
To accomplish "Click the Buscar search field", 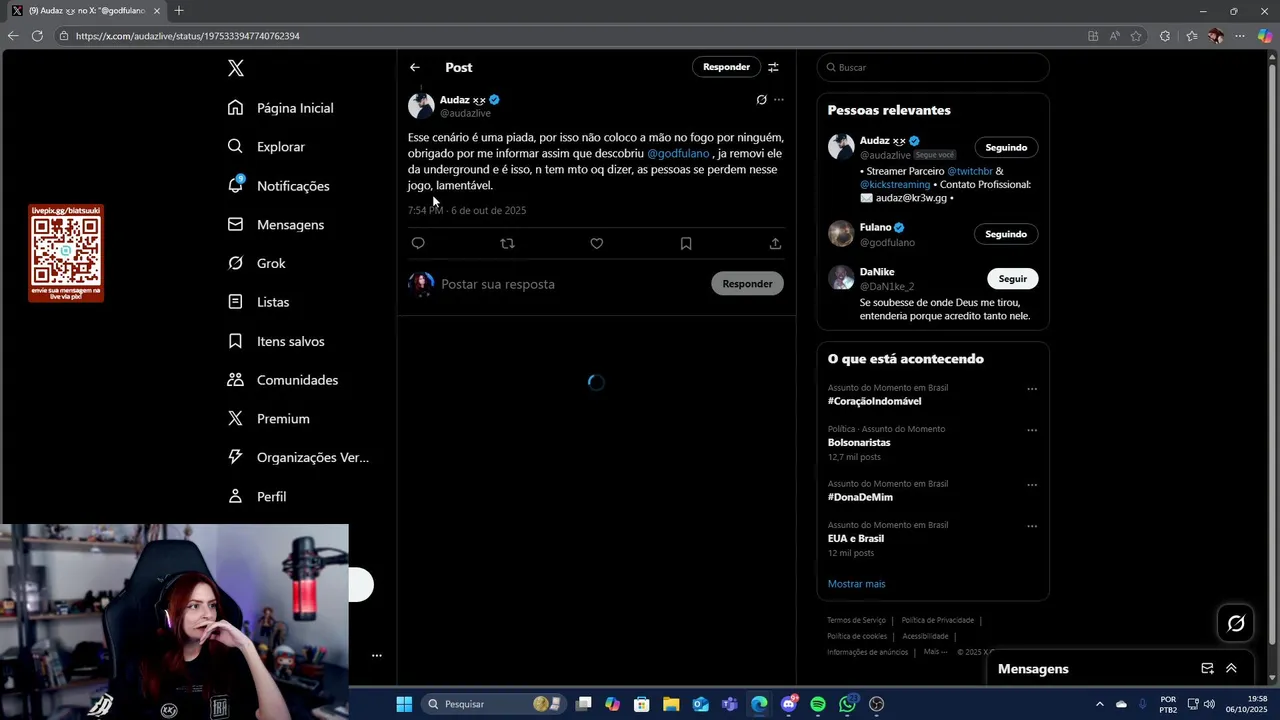I will (933, 67).
